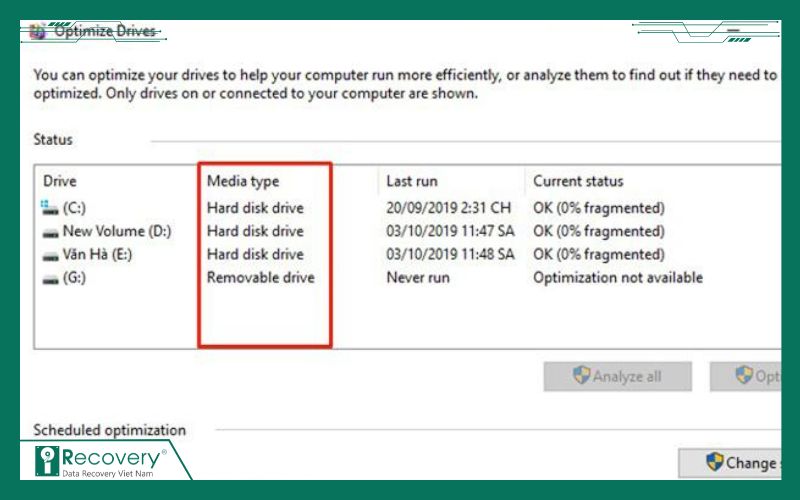
Task: Click Hard disk drive cell for C:
Action: pos(255,208)
